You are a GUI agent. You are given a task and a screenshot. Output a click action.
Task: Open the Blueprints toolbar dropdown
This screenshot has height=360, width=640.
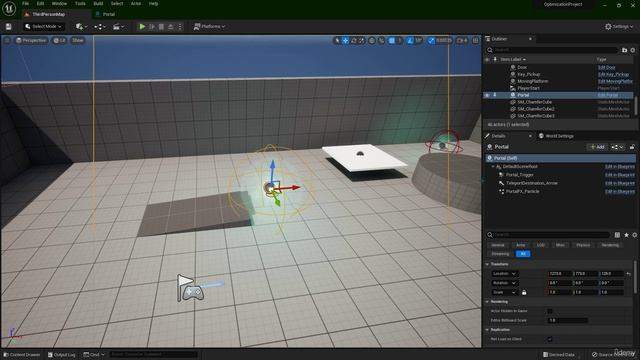(100, 27)
